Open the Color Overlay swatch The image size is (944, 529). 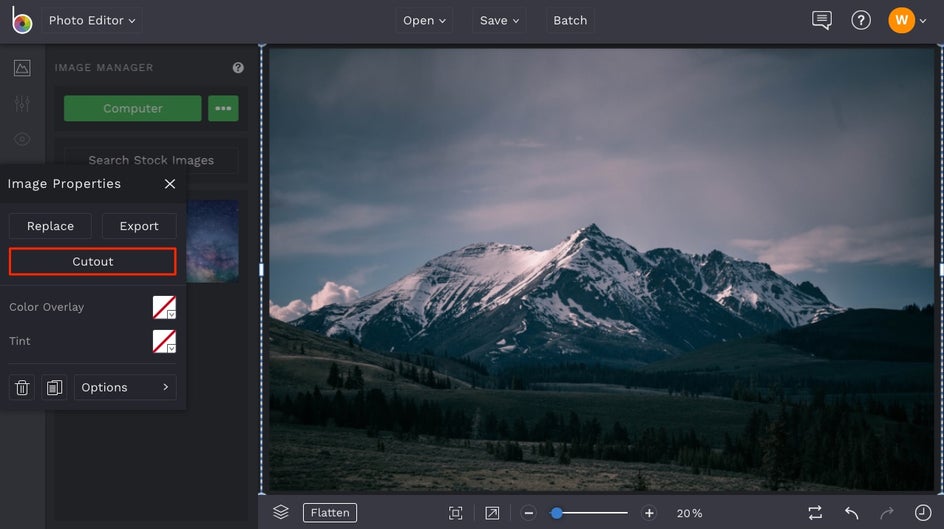164,307
